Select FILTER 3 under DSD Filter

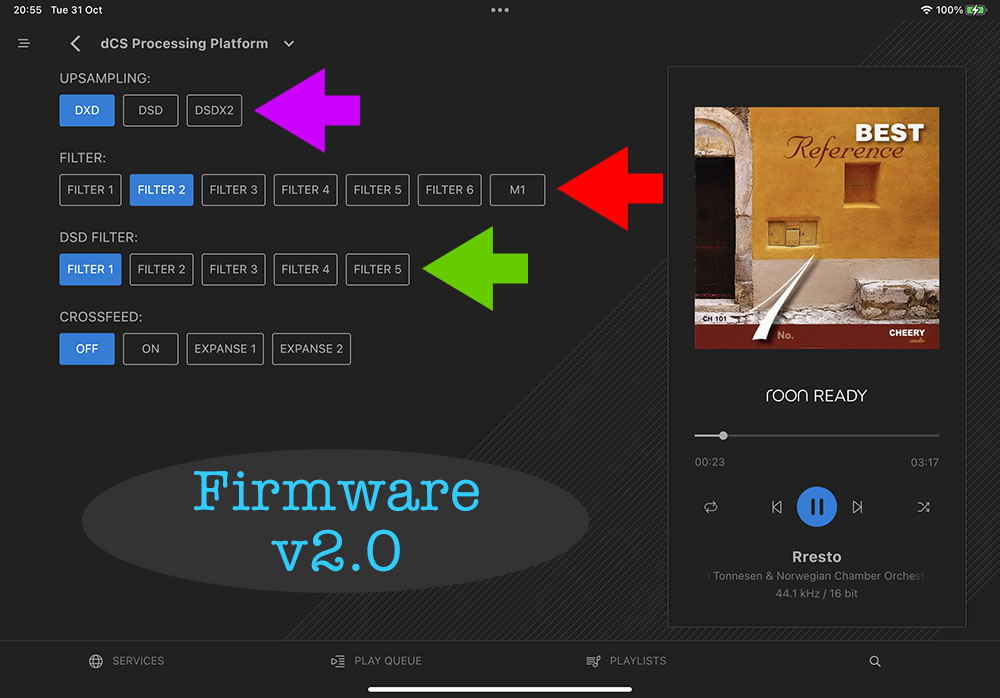pos(233,269)
